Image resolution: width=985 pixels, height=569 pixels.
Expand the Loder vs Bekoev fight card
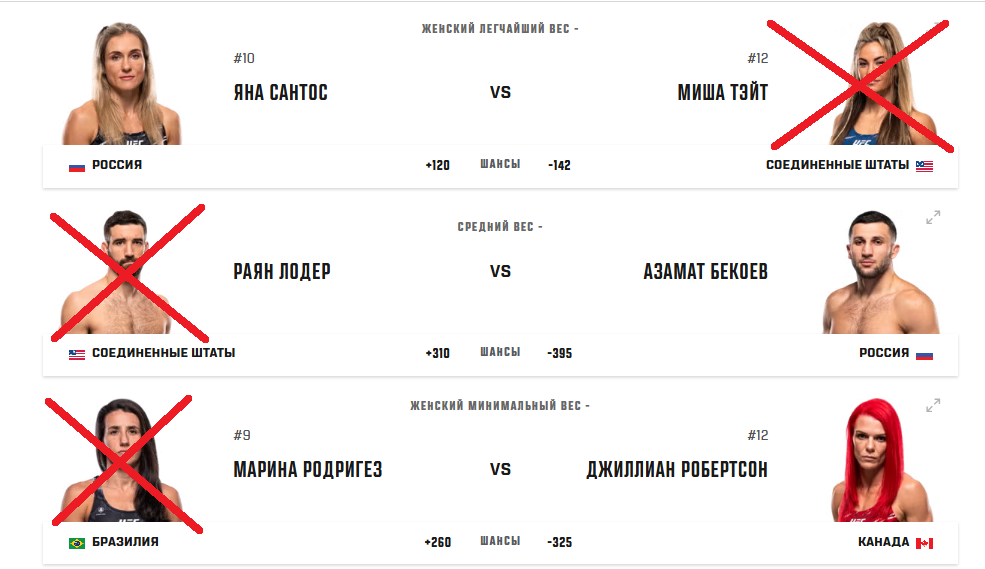(x=933, y=217)
